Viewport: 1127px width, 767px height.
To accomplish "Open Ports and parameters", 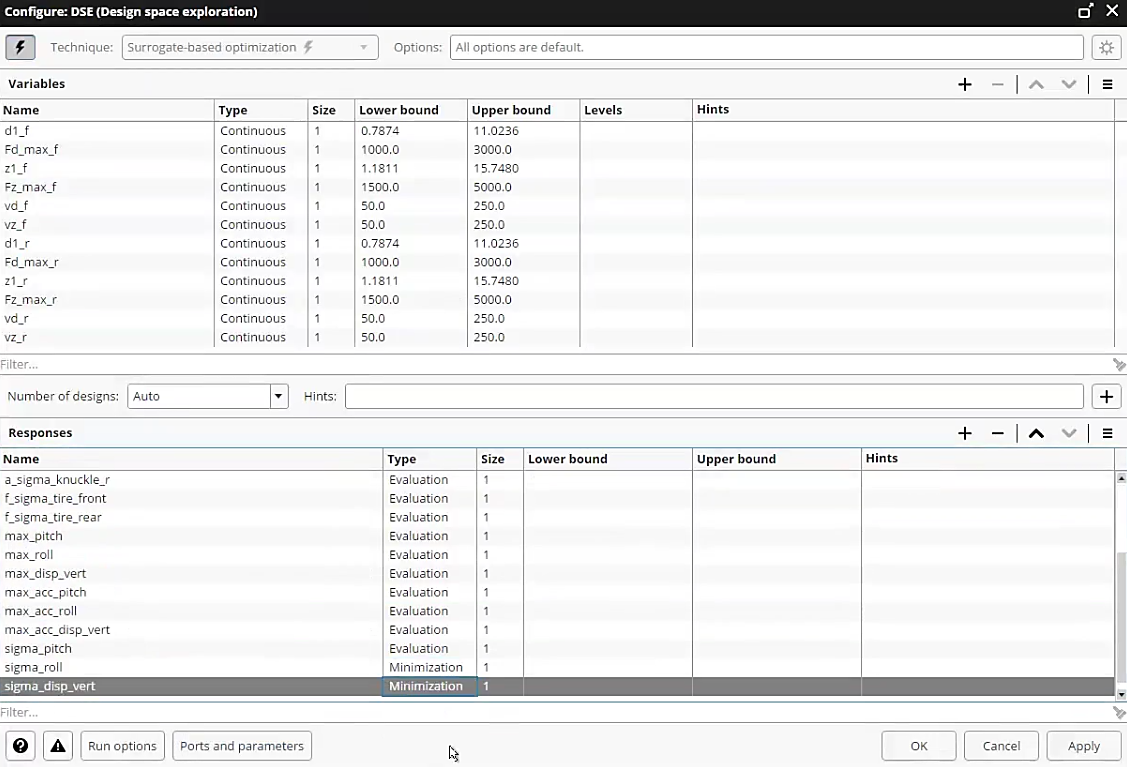I will tap(242, 746).
